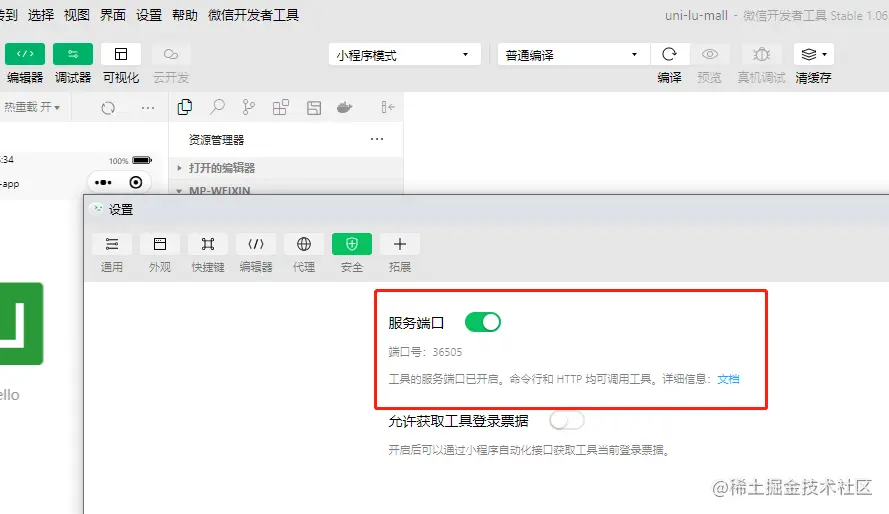Open the 热重载 hot reload dropdown

click(x=32, y=107)
